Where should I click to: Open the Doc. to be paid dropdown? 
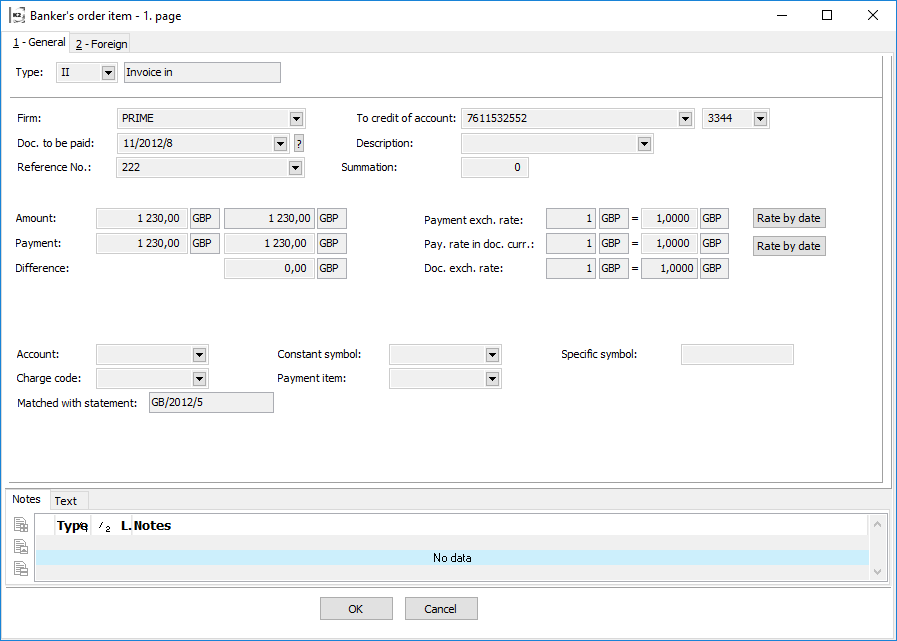(280, 144)
